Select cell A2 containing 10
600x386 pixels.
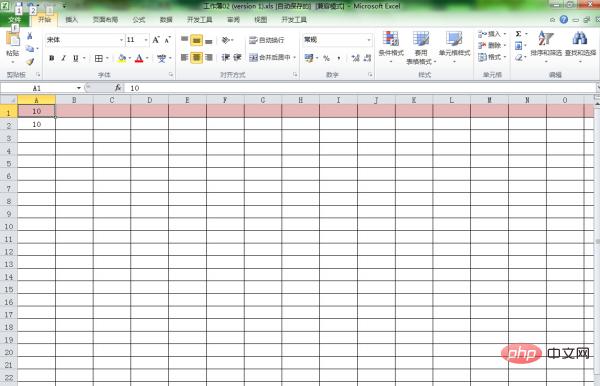(x=36, y=124)
